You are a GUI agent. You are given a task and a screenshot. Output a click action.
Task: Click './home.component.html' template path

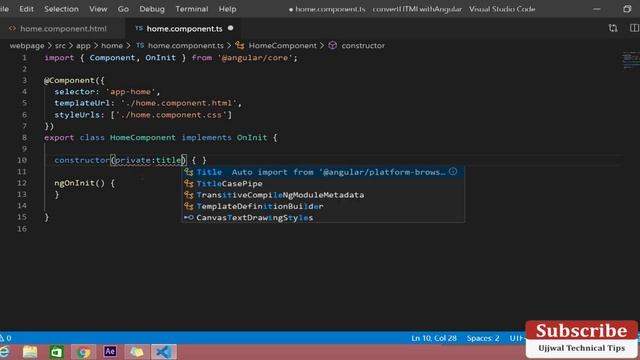[x=179, y=103]
